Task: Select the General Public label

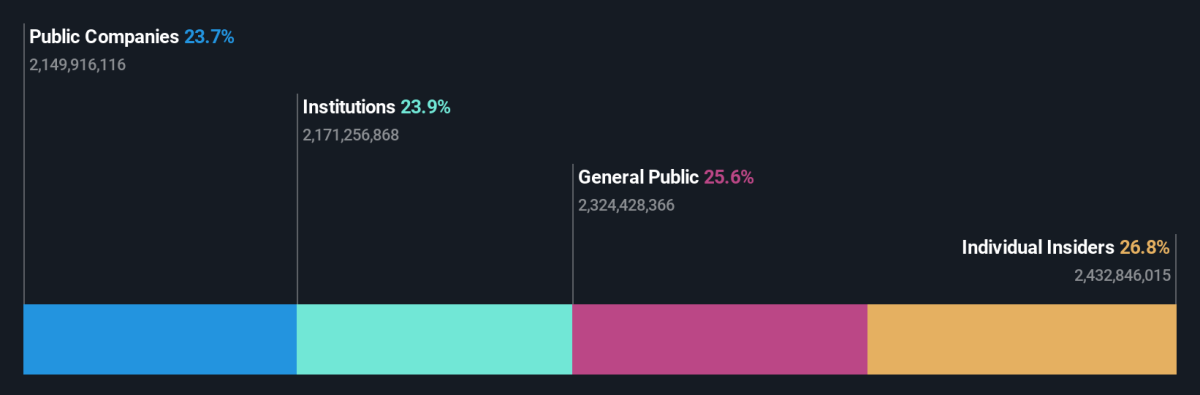Action: [638, 177]
